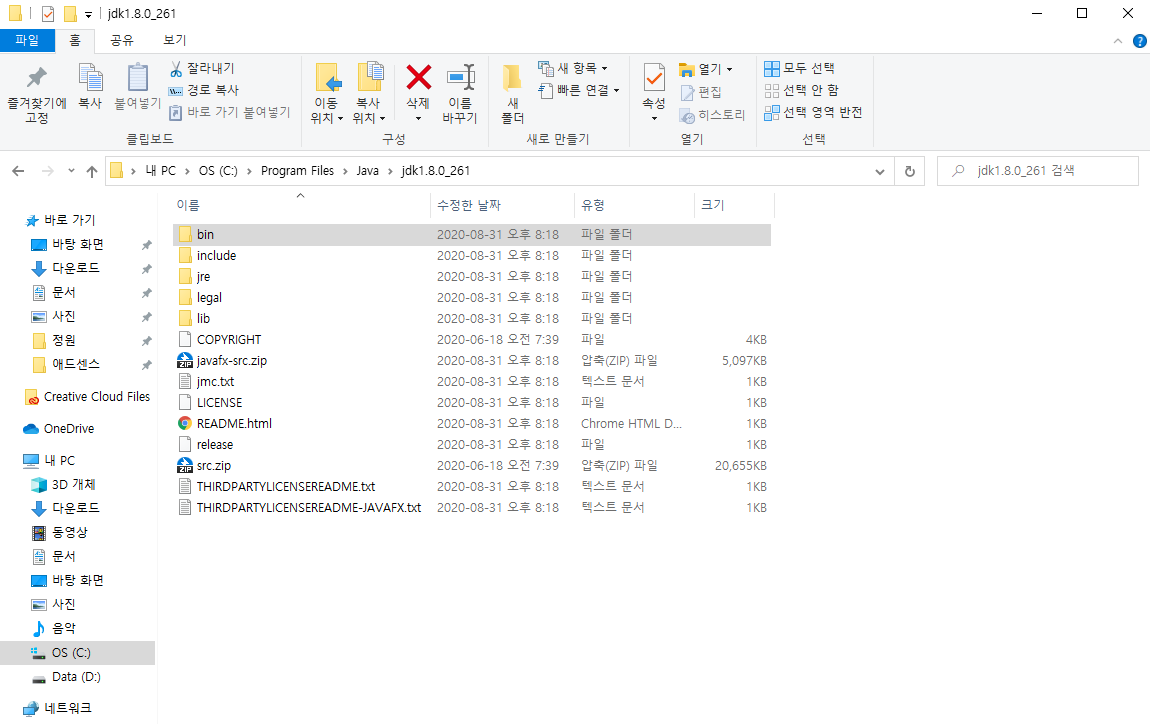Open Copy to (복사 위치) menu
The height and width of the screenshot is (724, 1150).
[x=369, y=92]
